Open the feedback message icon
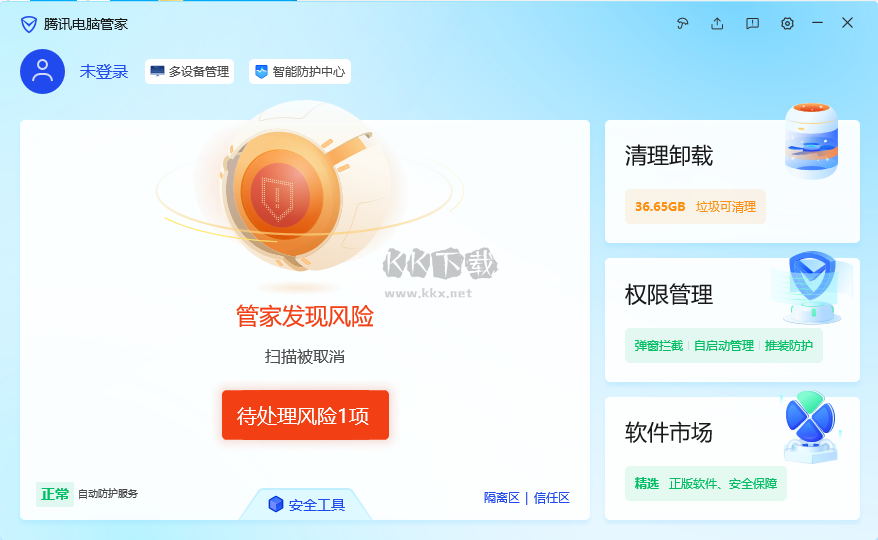 (752, 24)
